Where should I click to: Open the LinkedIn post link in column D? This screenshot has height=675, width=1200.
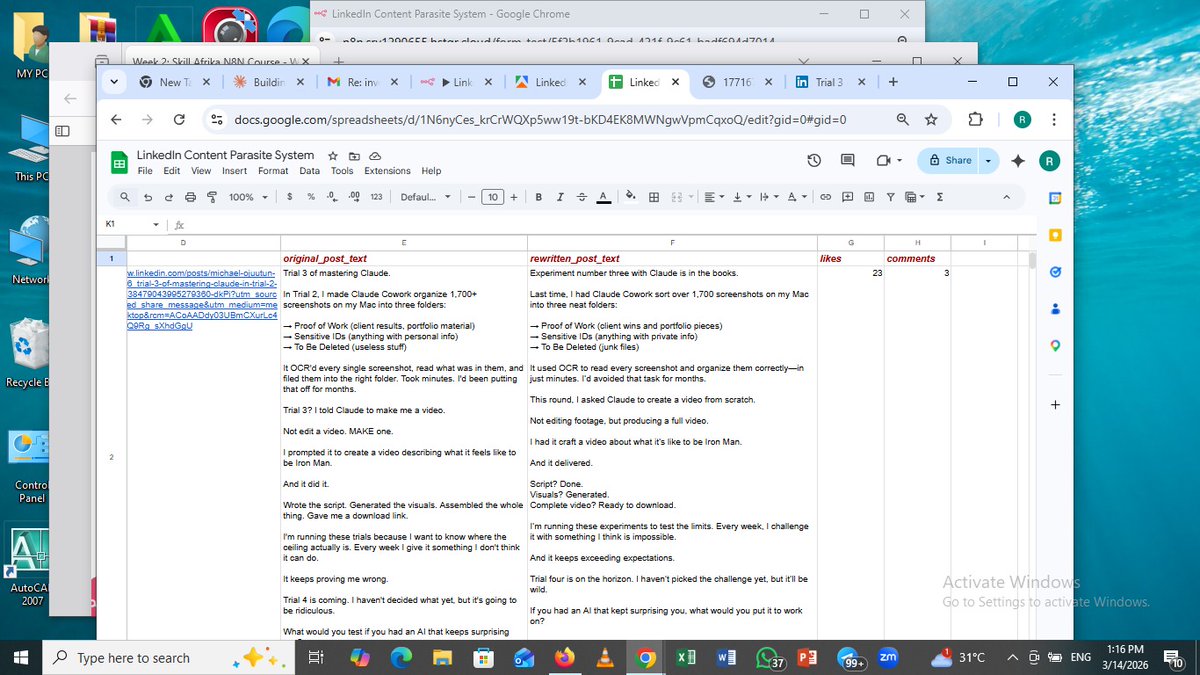point(200,299)
